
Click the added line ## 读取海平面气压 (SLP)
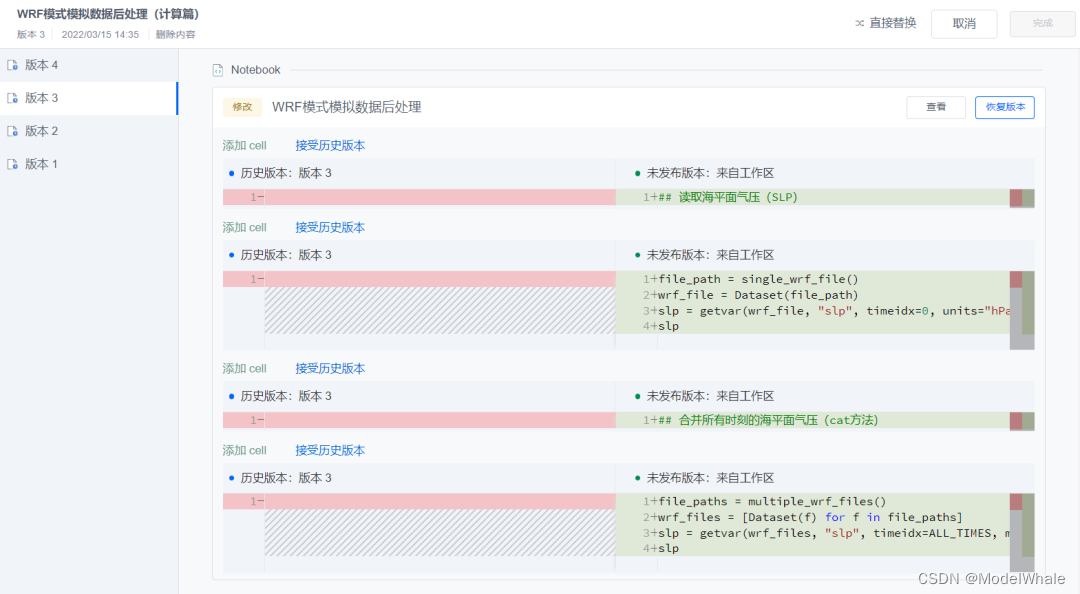(x=727, y=197)
